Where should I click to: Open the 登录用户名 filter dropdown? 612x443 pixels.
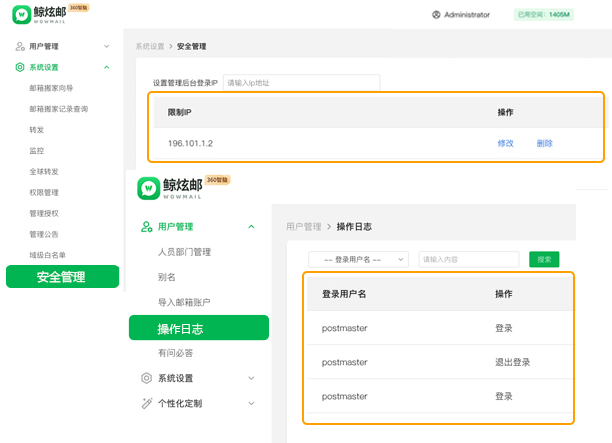(x=358, y=259)
